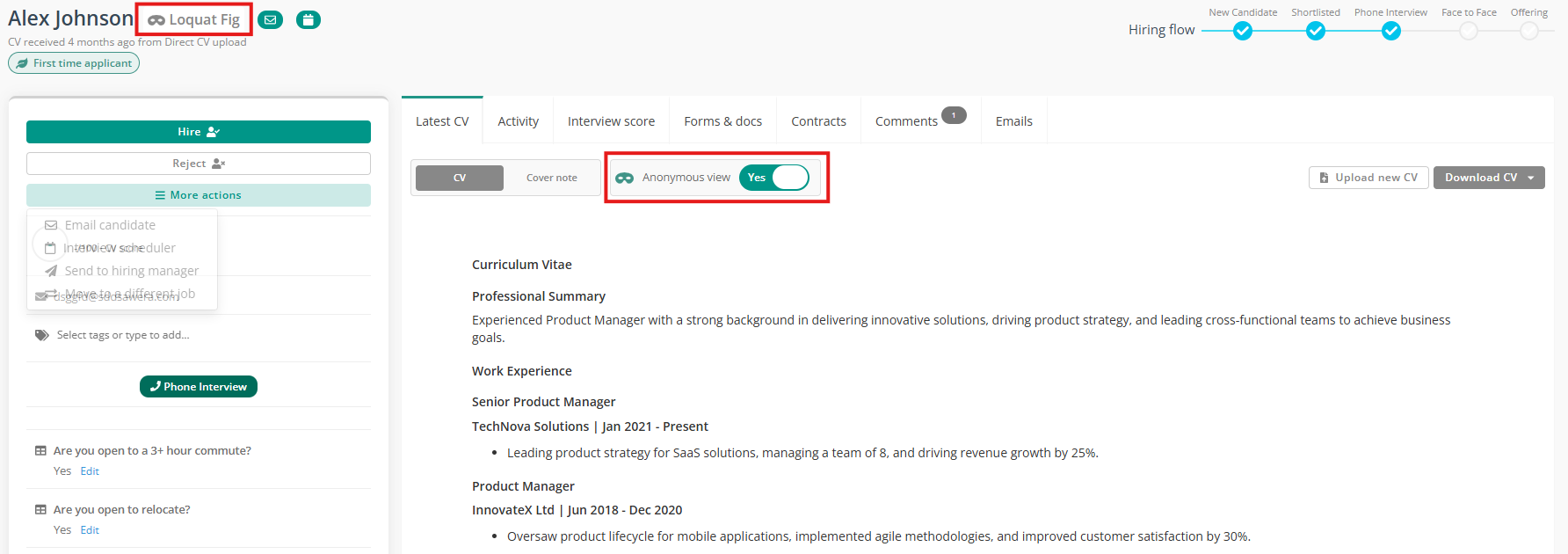Screen dimensions: 1568x554
Task: Select the CV segment button
Action: point(460,178)
